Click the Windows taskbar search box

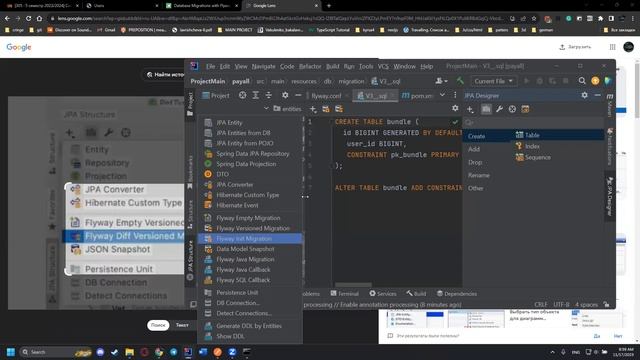click(x=56, y=352)
